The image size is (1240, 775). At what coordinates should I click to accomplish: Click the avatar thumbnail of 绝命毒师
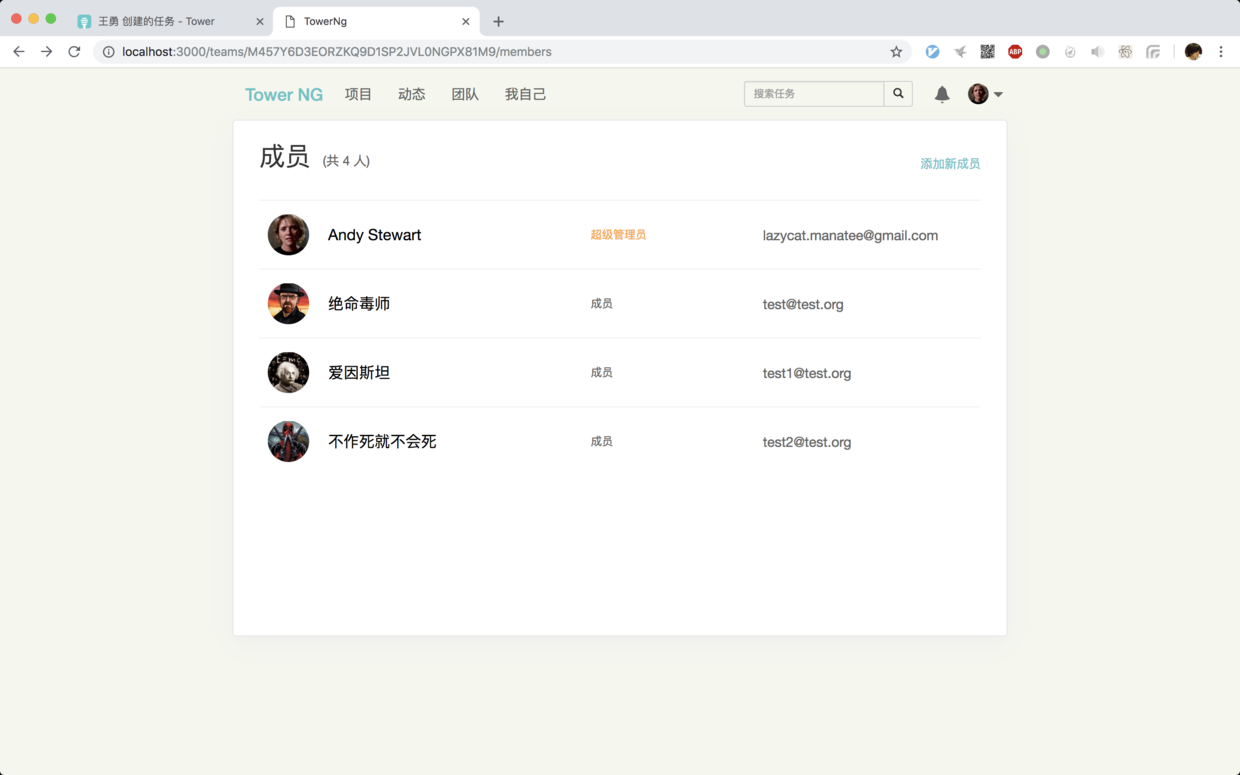288,304
